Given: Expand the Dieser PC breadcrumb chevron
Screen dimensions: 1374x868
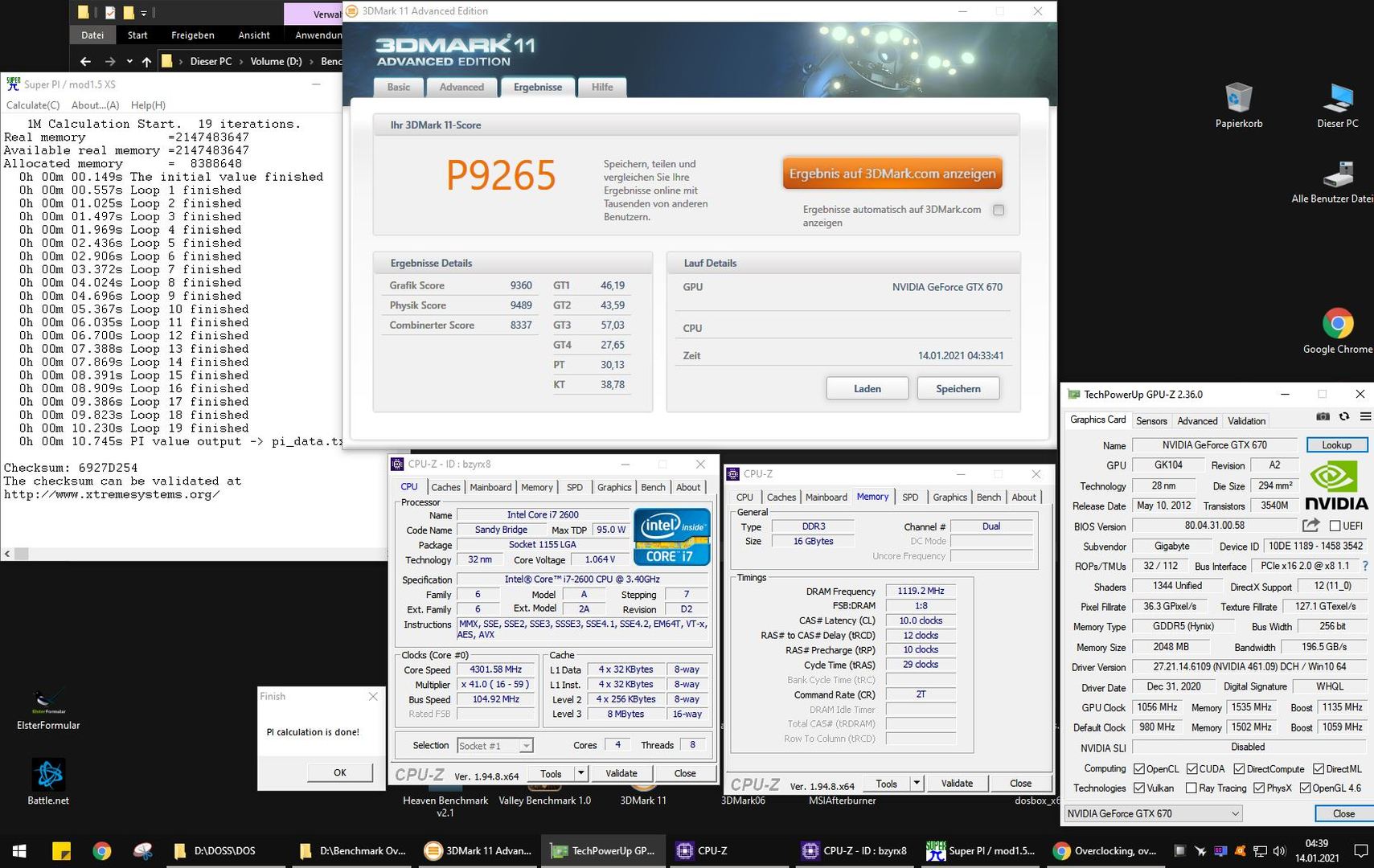Looking at the screenshot, I should click(240, 61).
